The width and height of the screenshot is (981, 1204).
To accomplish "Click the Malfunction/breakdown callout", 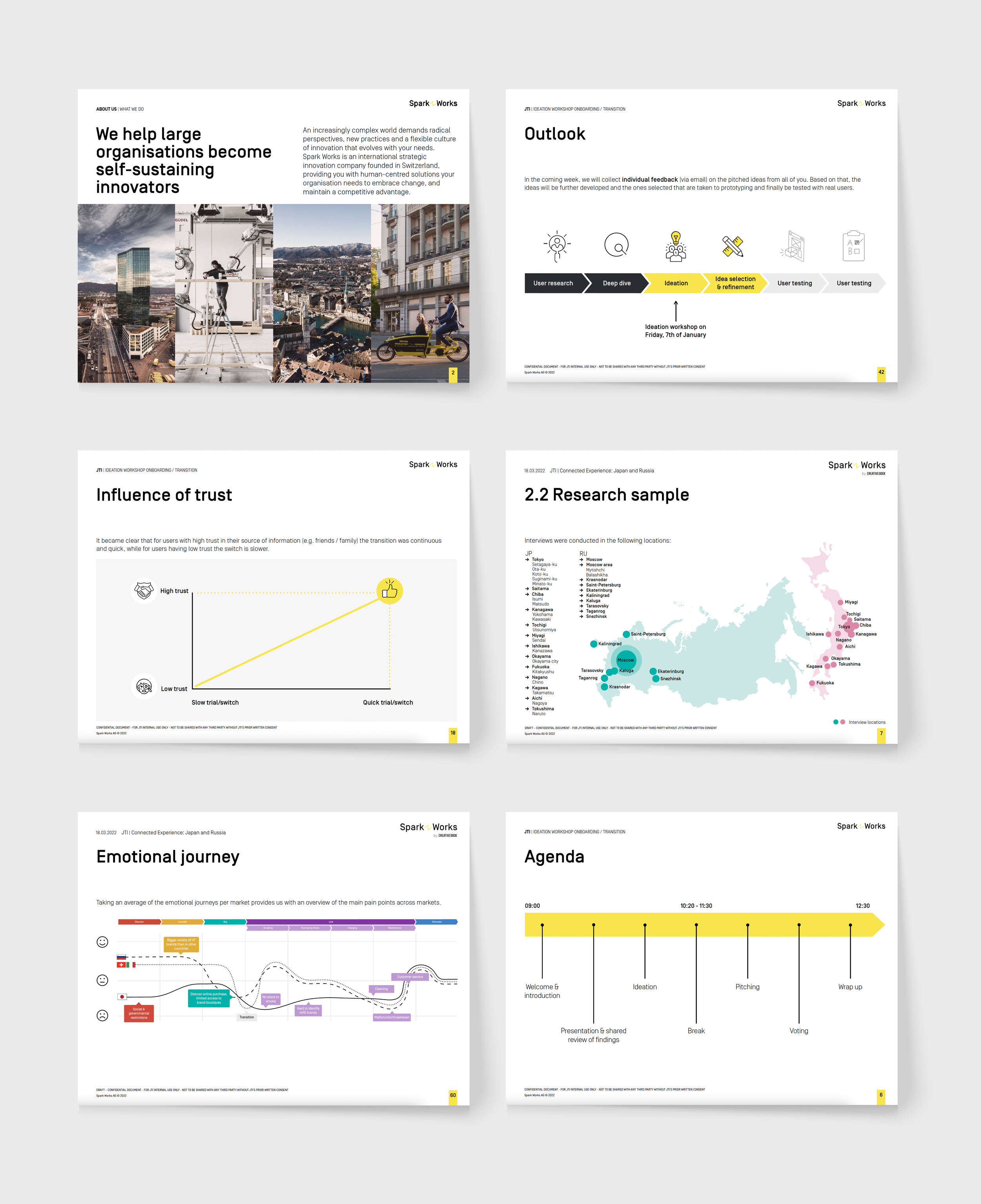I will coord(392,1017).
